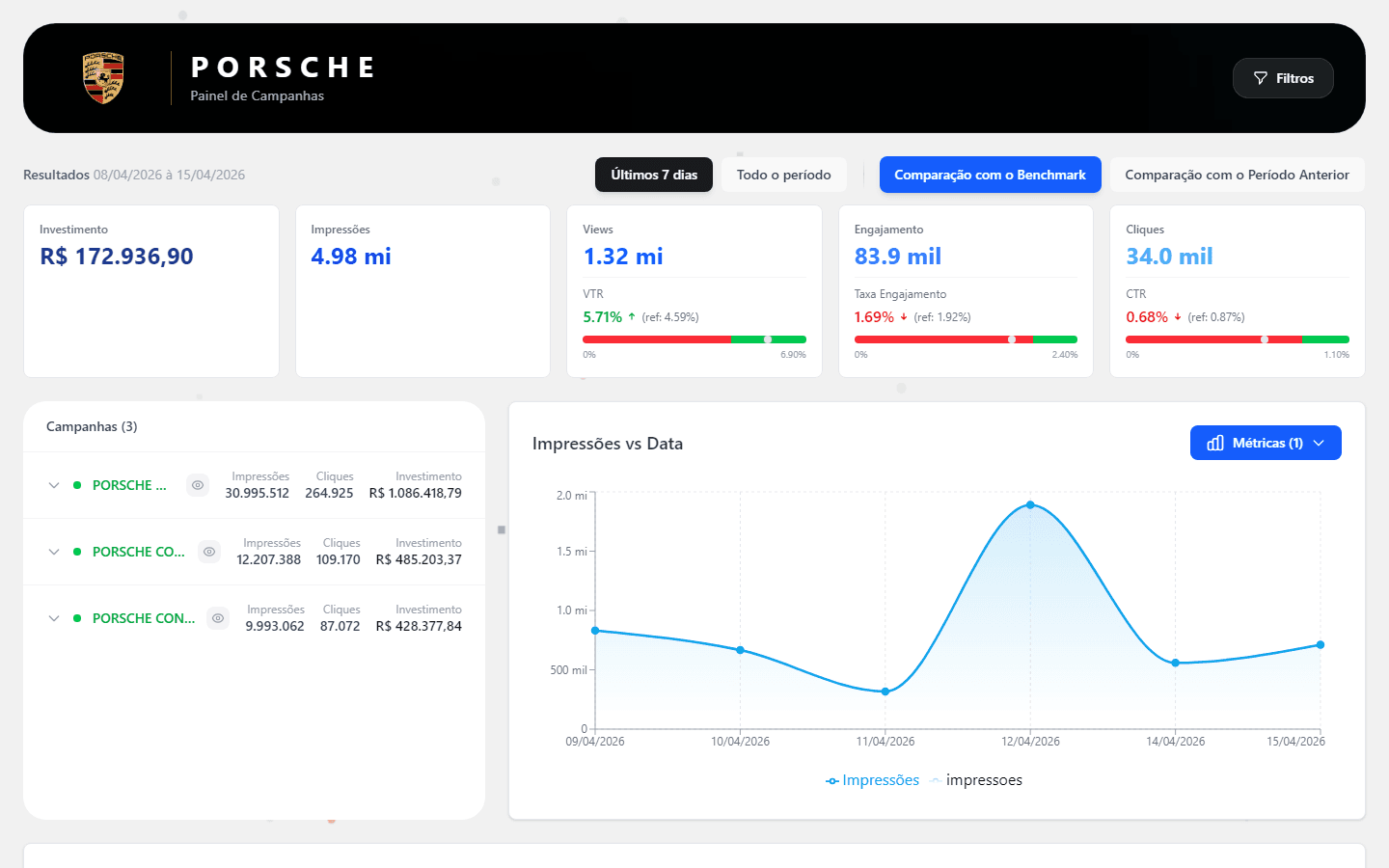Screen dimensions: 1389x868
Task: Click the VTR reference text (ref: 4.59%)
Action: coord(670,317)
